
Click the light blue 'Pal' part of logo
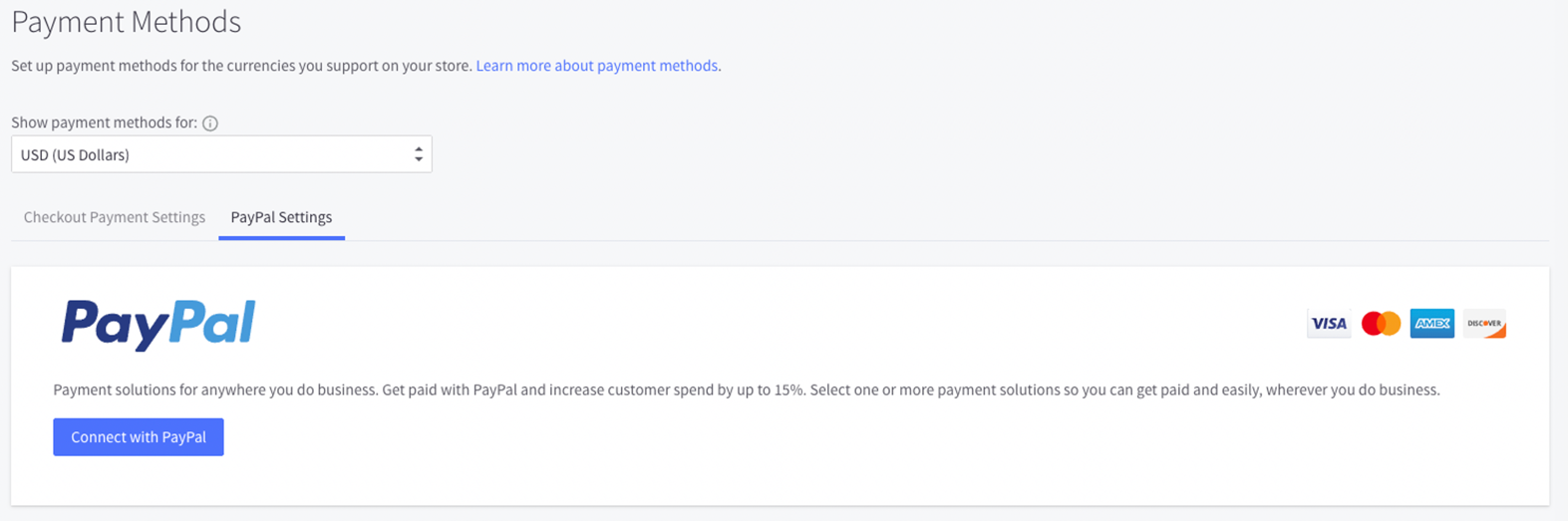210,323
